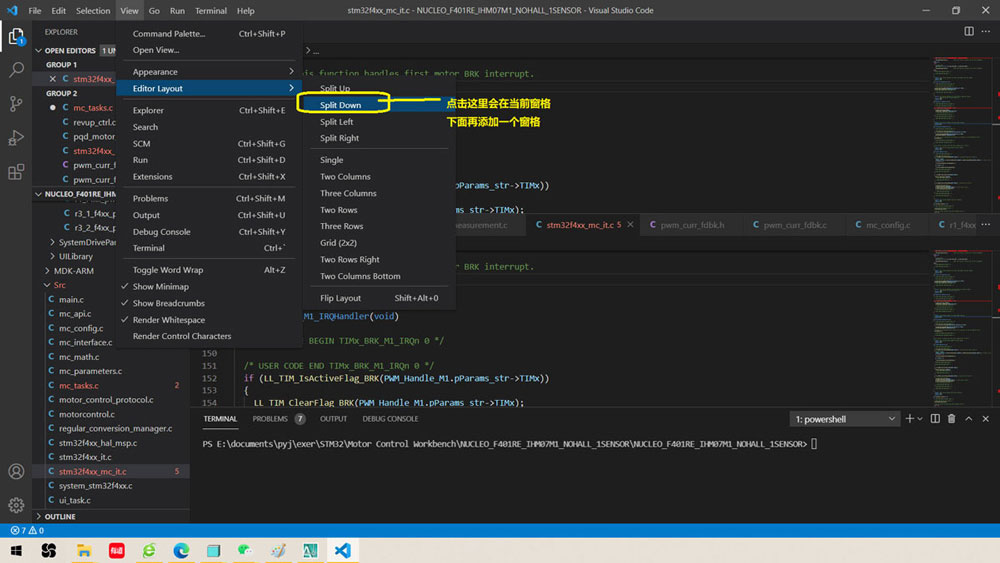
Task: Close stm32f4xx file in Group 1
Action: (x=53, y=79)
